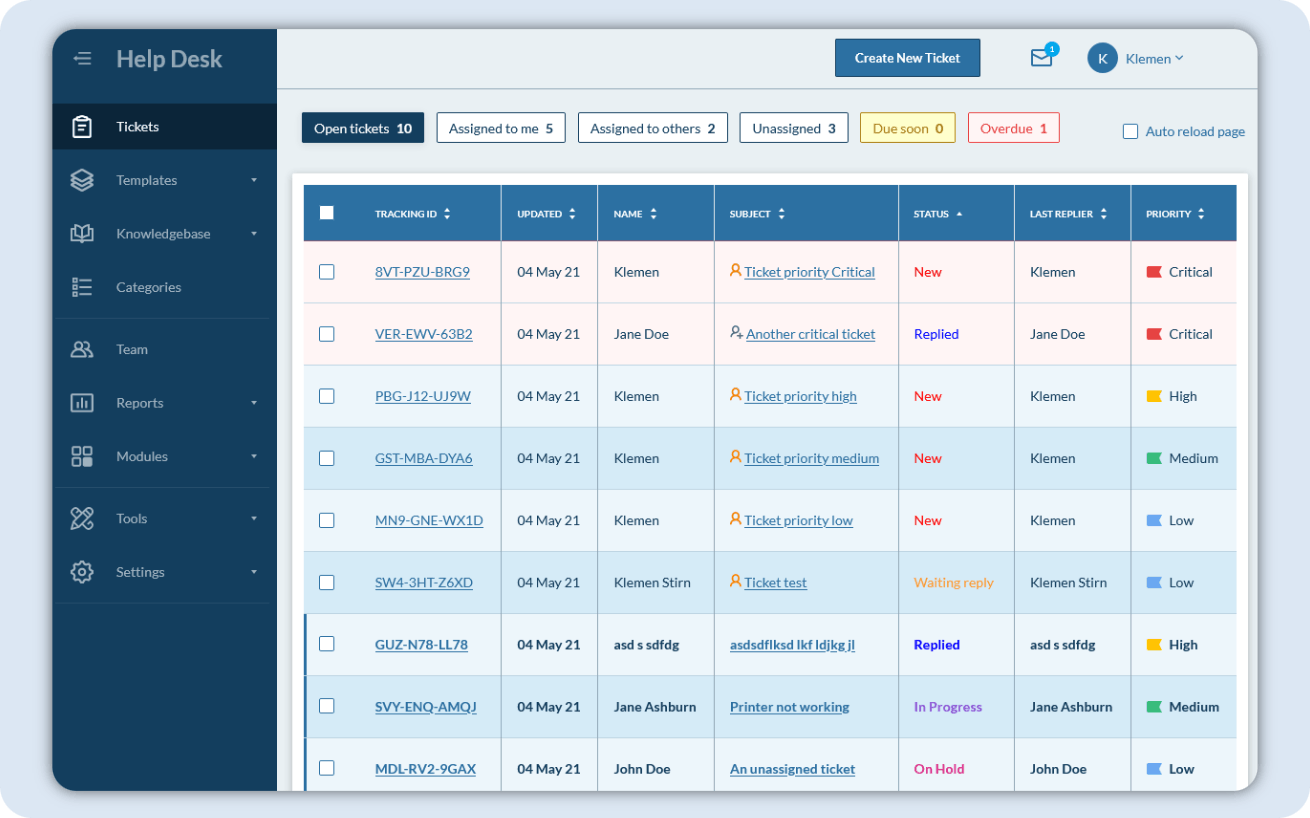Click the In Progress status text
This screenshot has width=1310, height=818.
[948, 707]
